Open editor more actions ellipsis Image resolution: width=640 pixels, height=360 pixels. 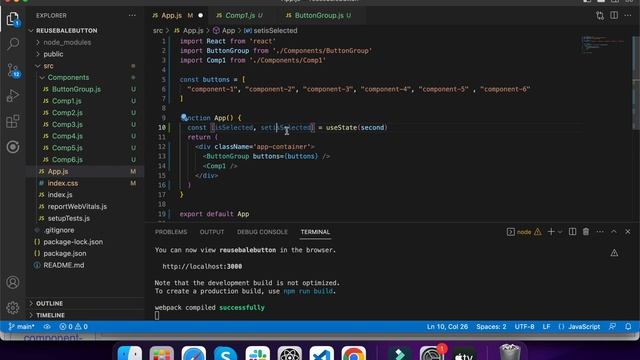[x=628, y=16]
